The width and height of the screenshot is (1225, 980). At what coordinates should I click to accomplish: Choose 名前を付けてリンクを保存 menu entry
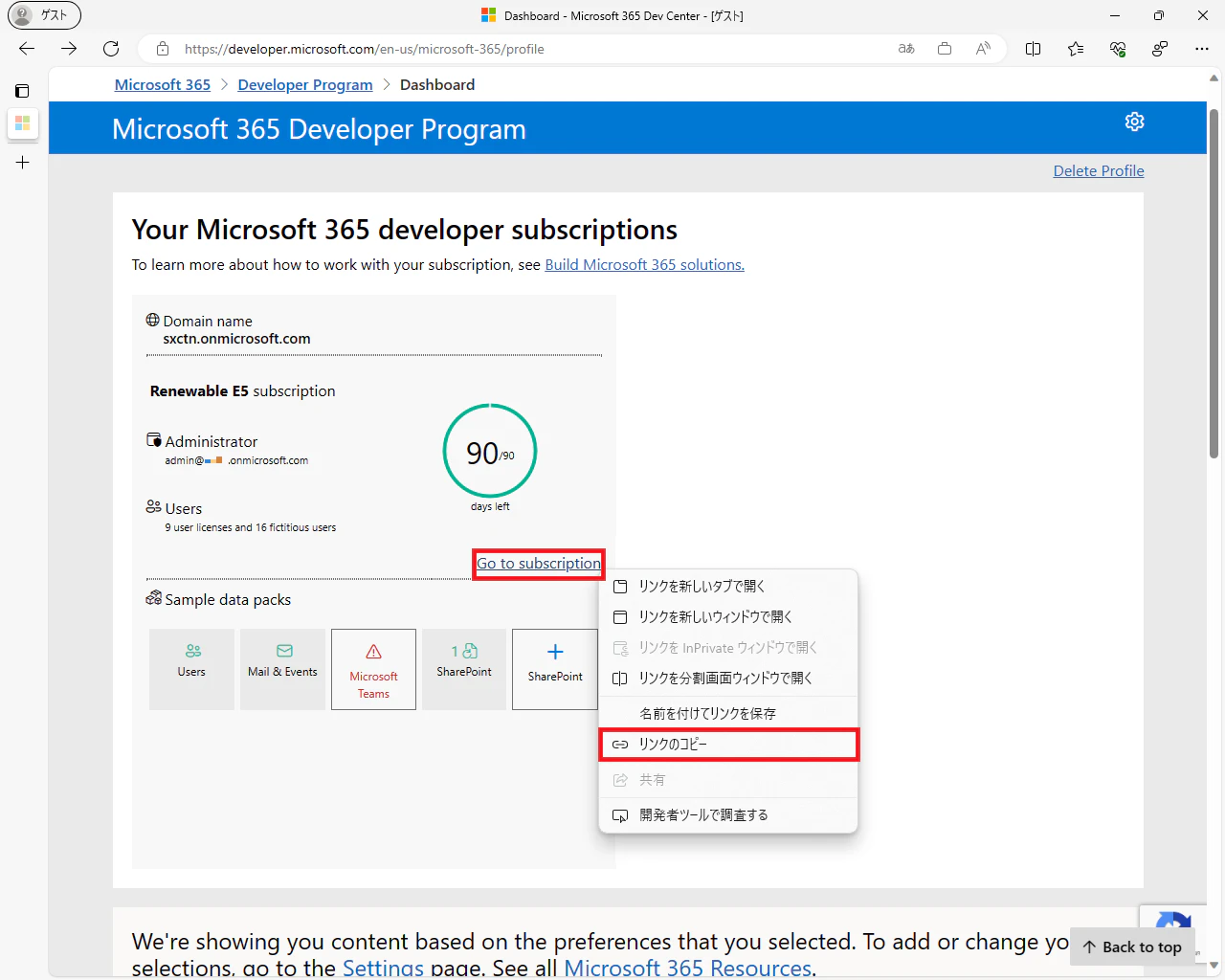pyautogui.click(x=728, y=713)
